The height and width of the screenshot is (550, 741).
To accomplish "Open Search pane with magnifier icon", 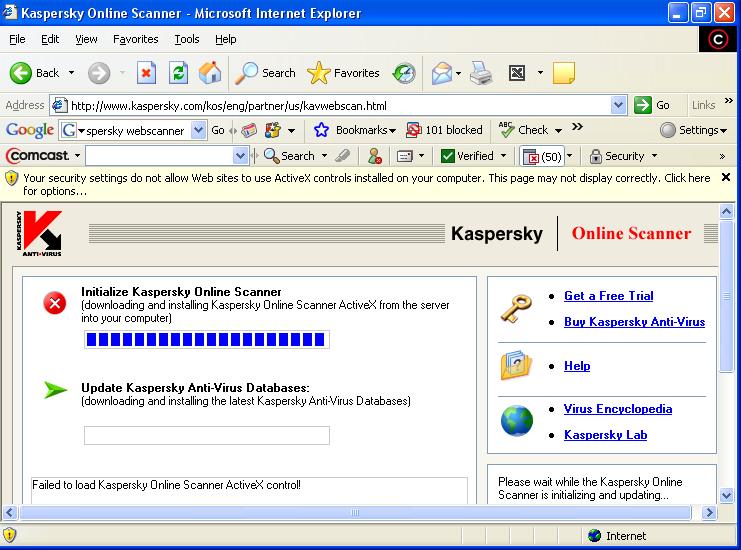I will pos(265,73).
